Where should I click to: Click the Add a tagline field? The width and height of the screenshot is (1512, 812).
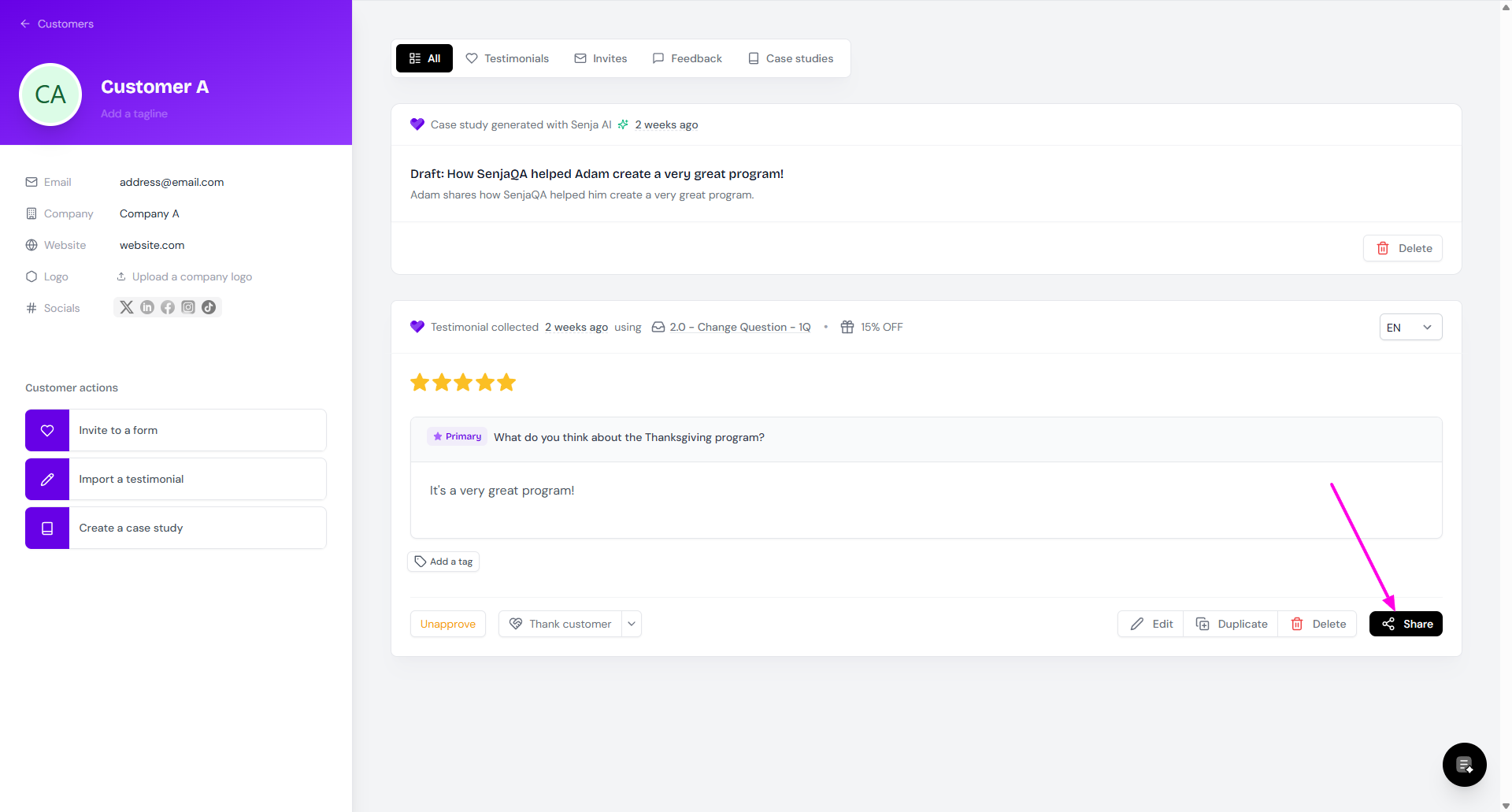(134, 113)
